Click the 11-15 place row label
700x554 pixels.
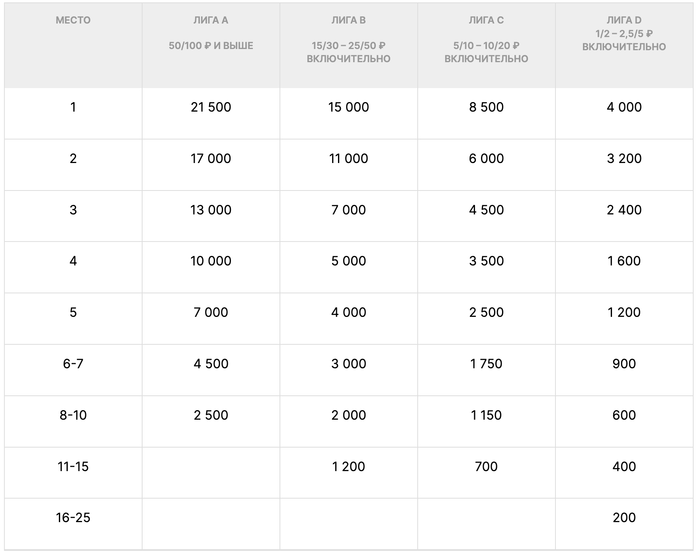click(x=73, y=466)
